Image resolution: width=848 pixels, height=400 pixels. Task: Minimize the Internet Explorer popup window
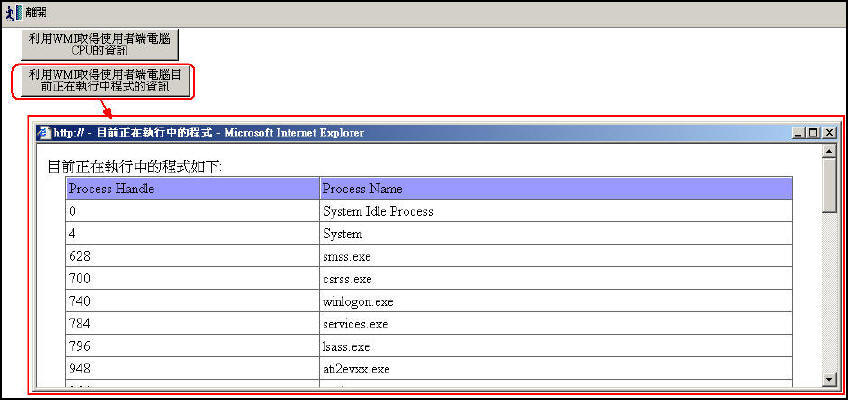pos(796,132)
